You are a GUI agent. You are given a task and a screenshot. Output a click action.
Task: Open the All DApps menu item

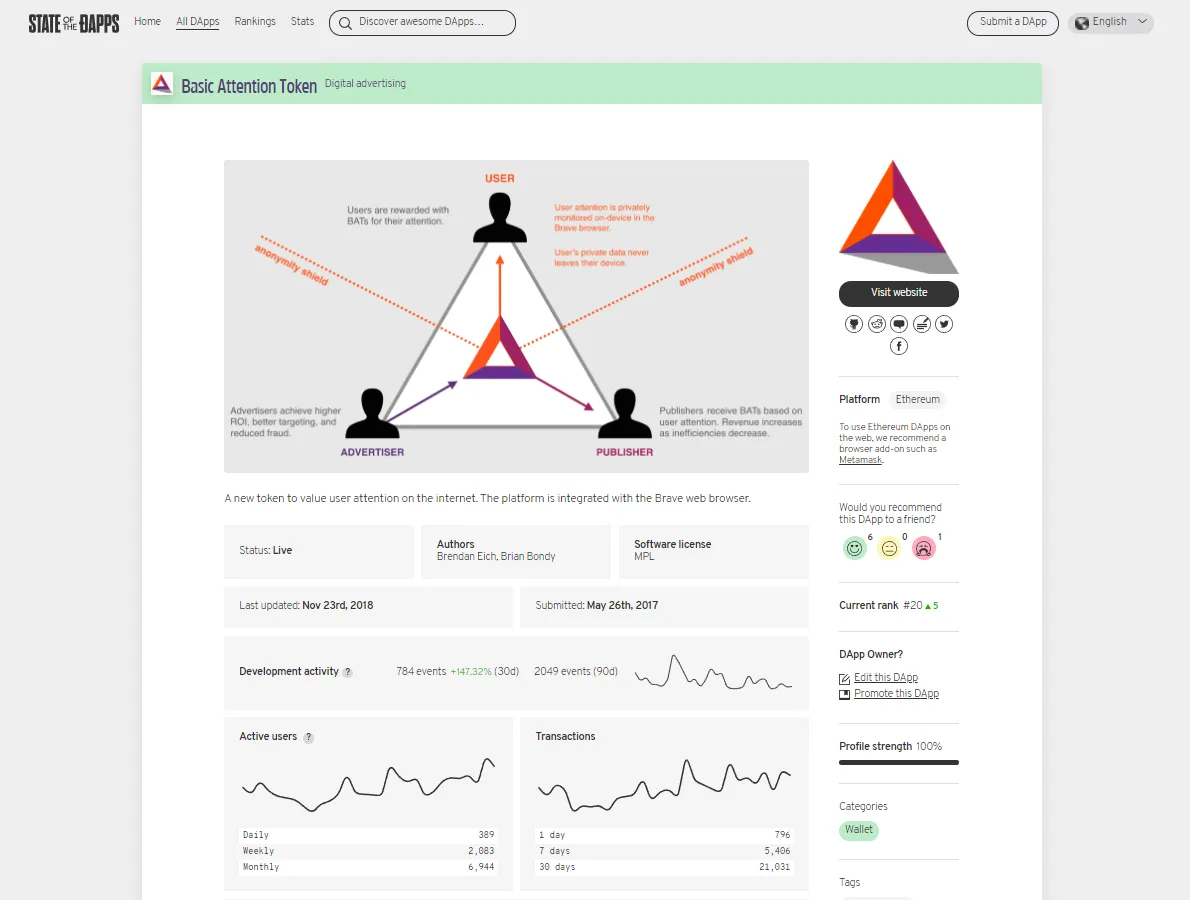pyautogui.click(x=197, y=21)
